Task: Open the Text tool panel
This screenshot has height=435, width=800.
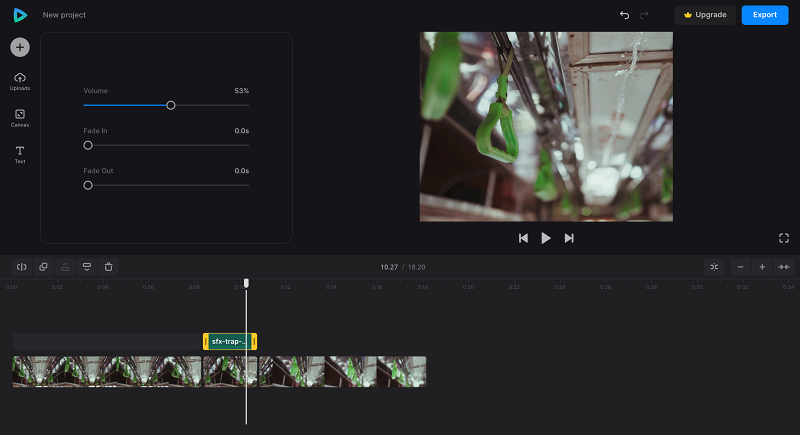Action: coord(20,155)
